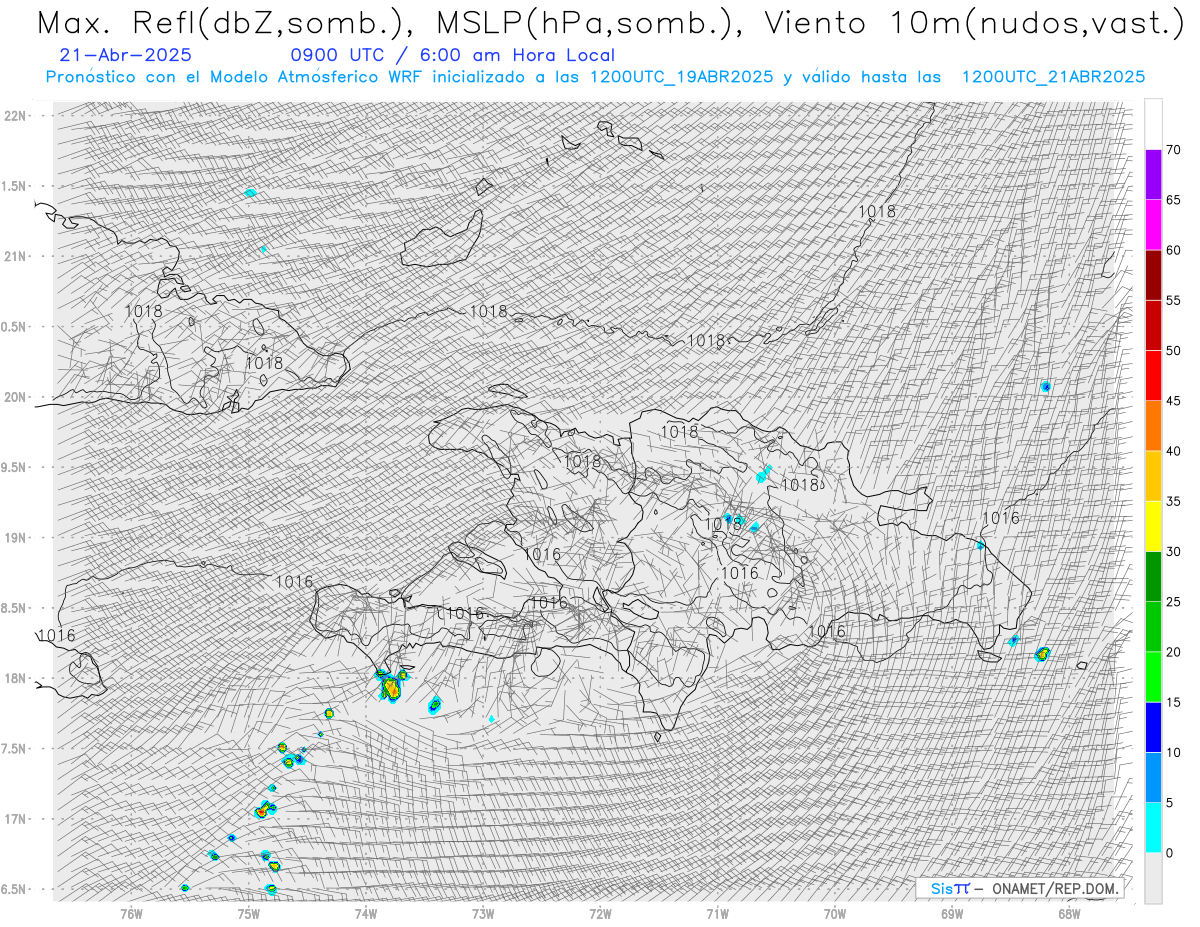
Task: Click the map title 'Max. Refl(dbZ,somb.)'
Action: coord(223,24)
